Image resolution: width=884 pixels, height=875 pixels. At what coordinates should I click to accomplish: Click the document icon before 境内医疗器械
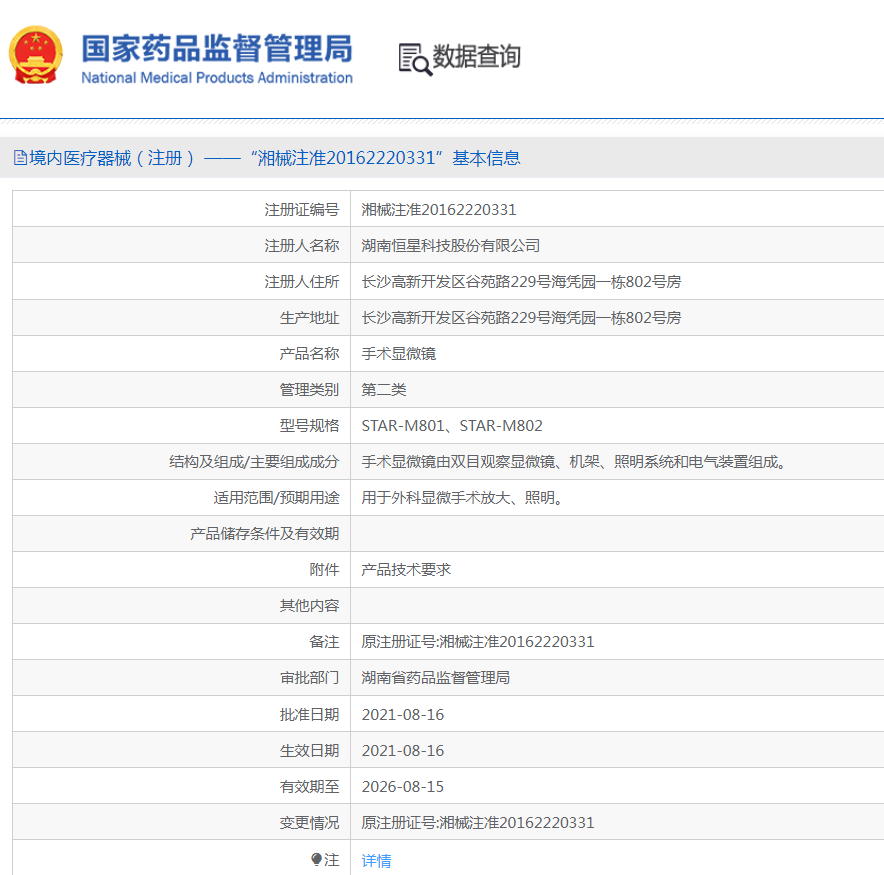coord(20,158)
